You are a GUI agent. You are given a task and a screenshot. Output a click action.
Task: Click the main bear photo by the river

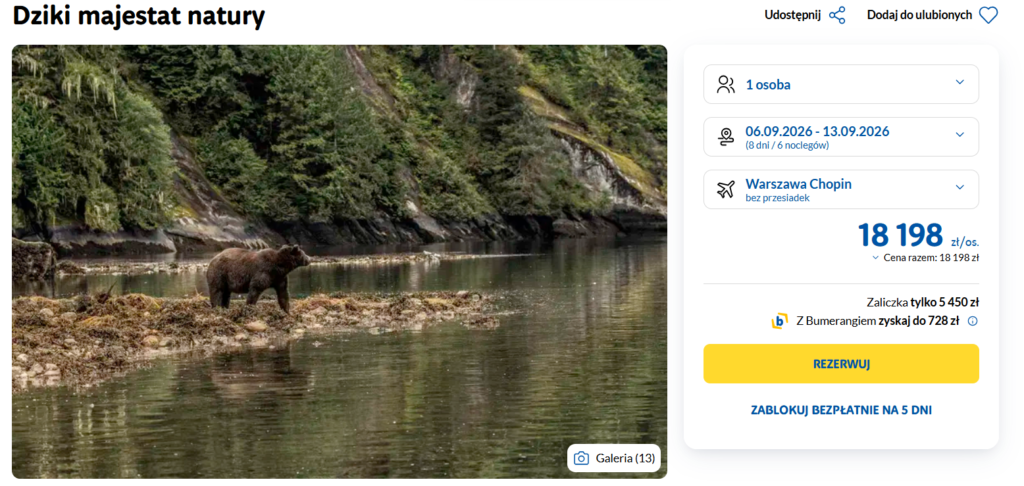339,260
